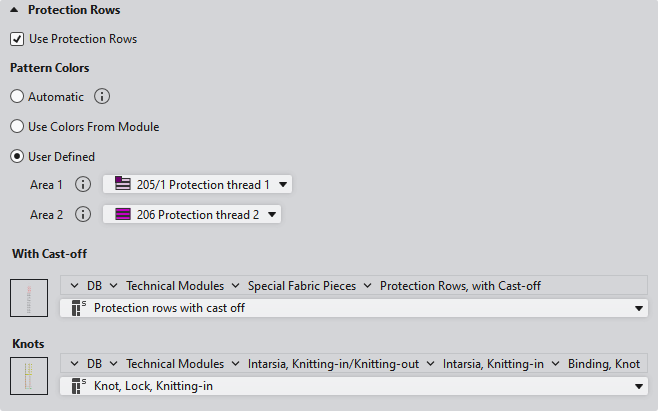Click the Knots module preview thumbnail
The image size is (658, 411).
(x=29, y=376)
